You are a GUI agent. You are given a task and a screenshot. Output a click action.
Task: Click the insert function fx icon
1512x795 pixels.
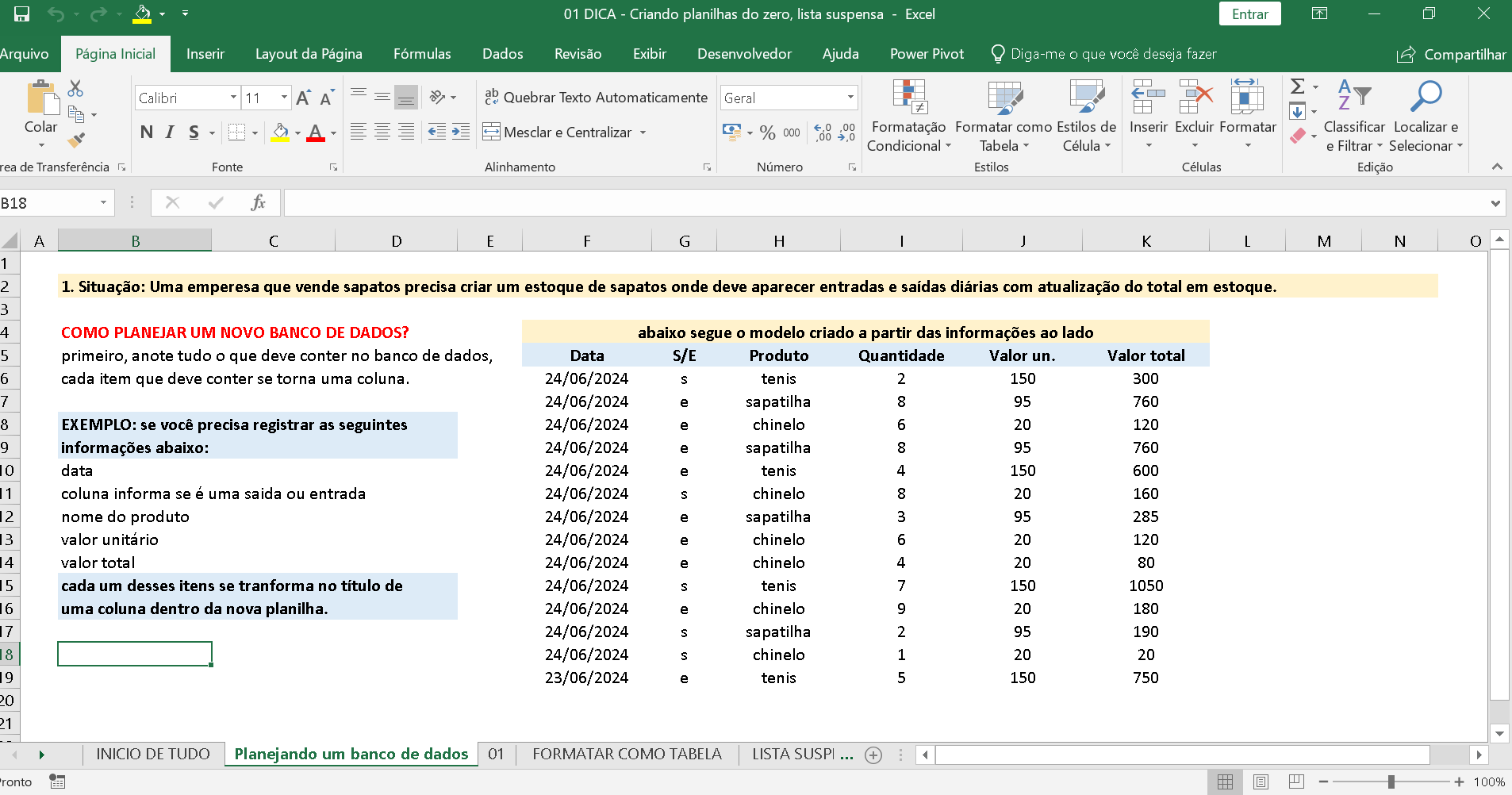pos(258,202)
